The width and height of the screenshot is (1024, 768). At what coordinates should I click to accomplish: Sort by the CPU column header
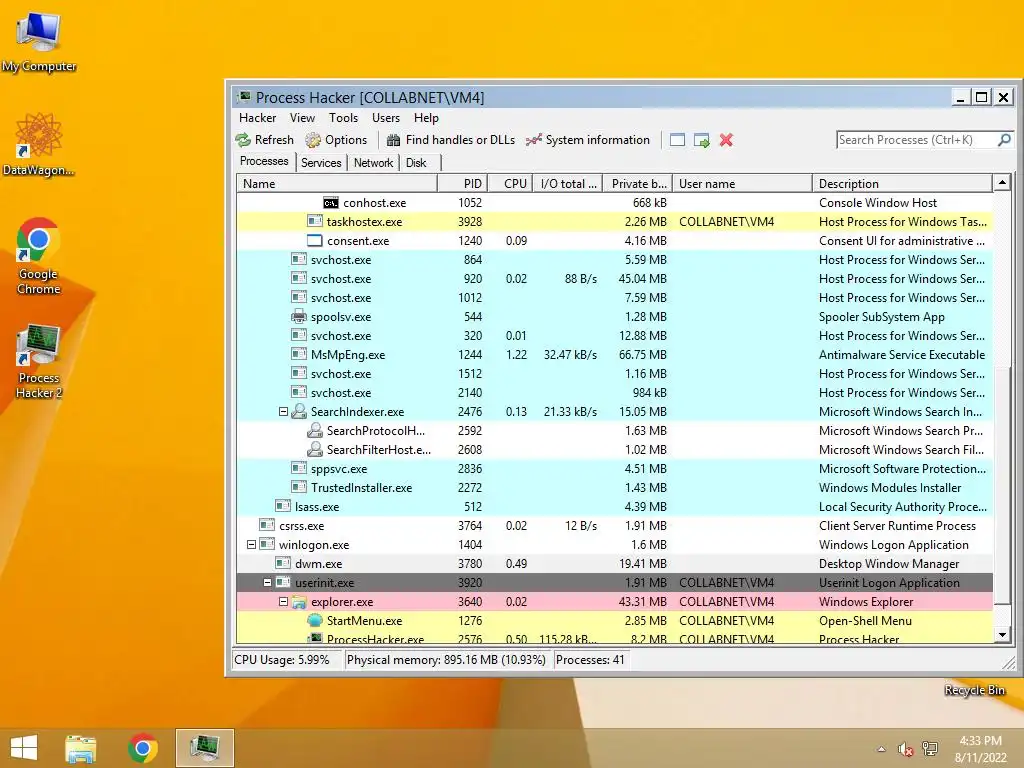(509, 184)
